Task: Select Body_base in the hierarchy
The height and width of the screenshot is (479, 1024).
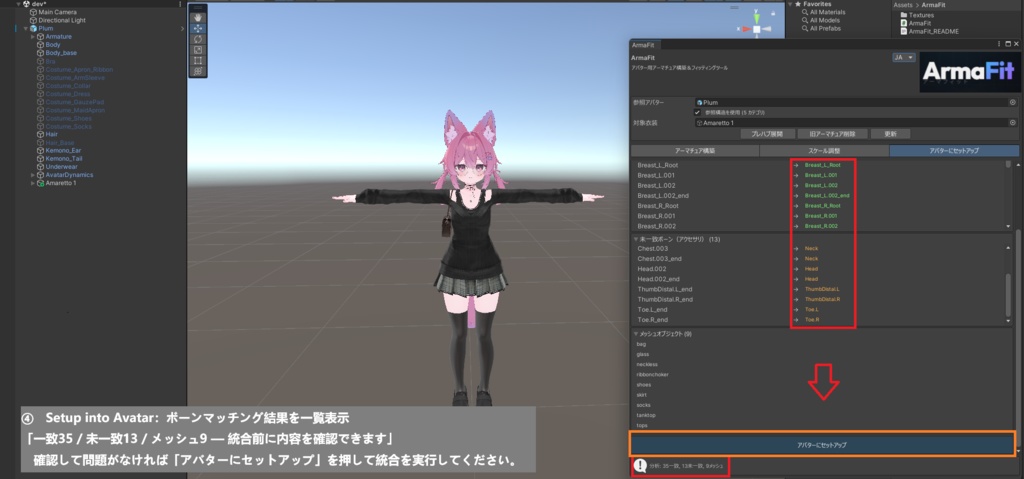Action: (61, 53)
